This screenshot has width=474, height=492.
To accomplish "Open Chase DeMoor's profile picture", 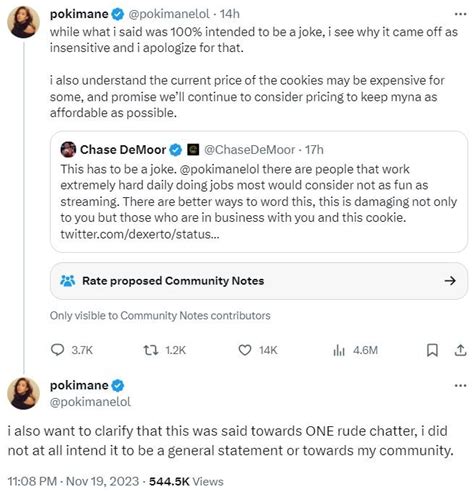I will click(x=68, y=150).
